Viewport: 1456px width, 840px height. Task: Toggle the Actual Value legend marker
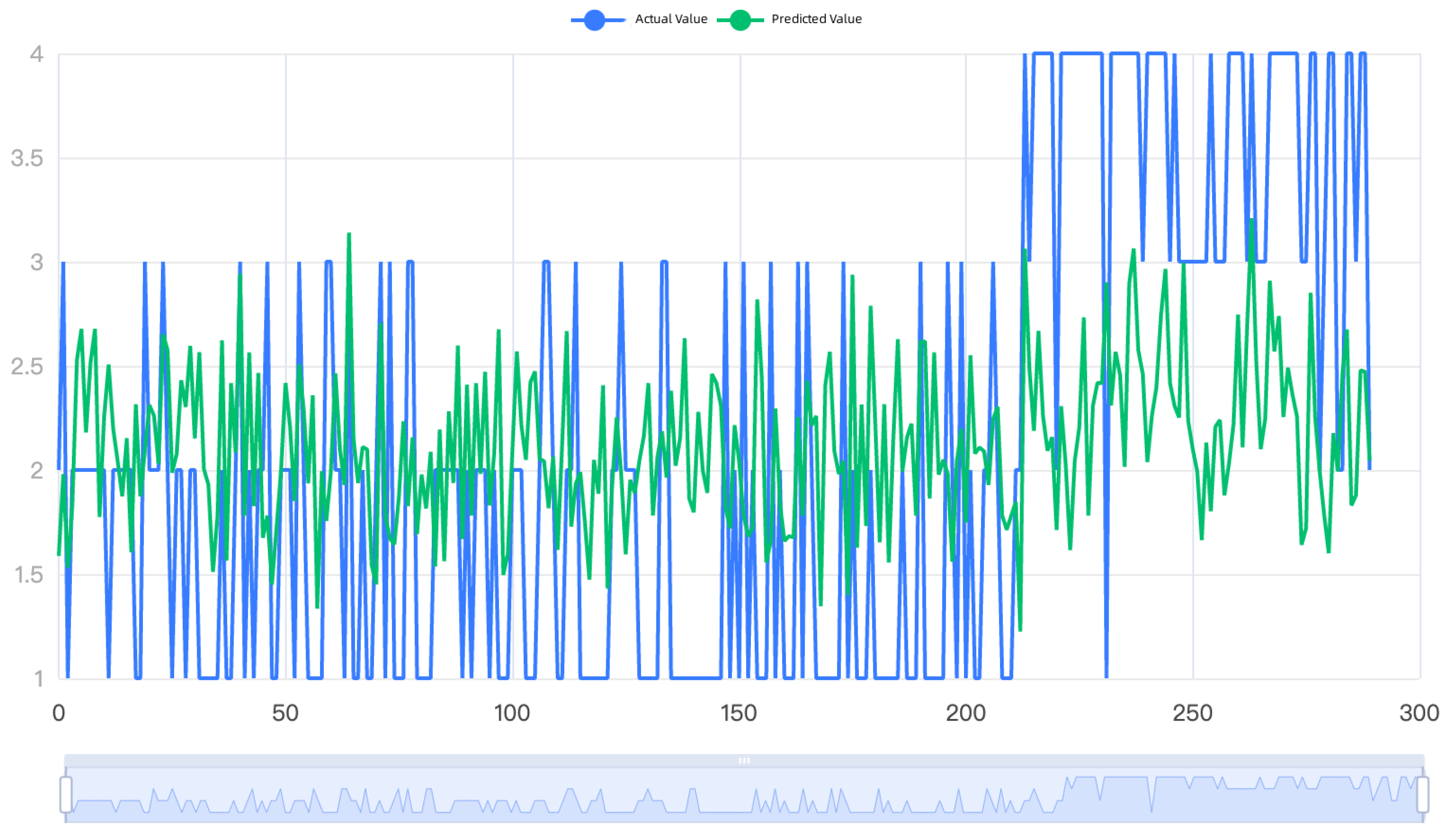594,20
